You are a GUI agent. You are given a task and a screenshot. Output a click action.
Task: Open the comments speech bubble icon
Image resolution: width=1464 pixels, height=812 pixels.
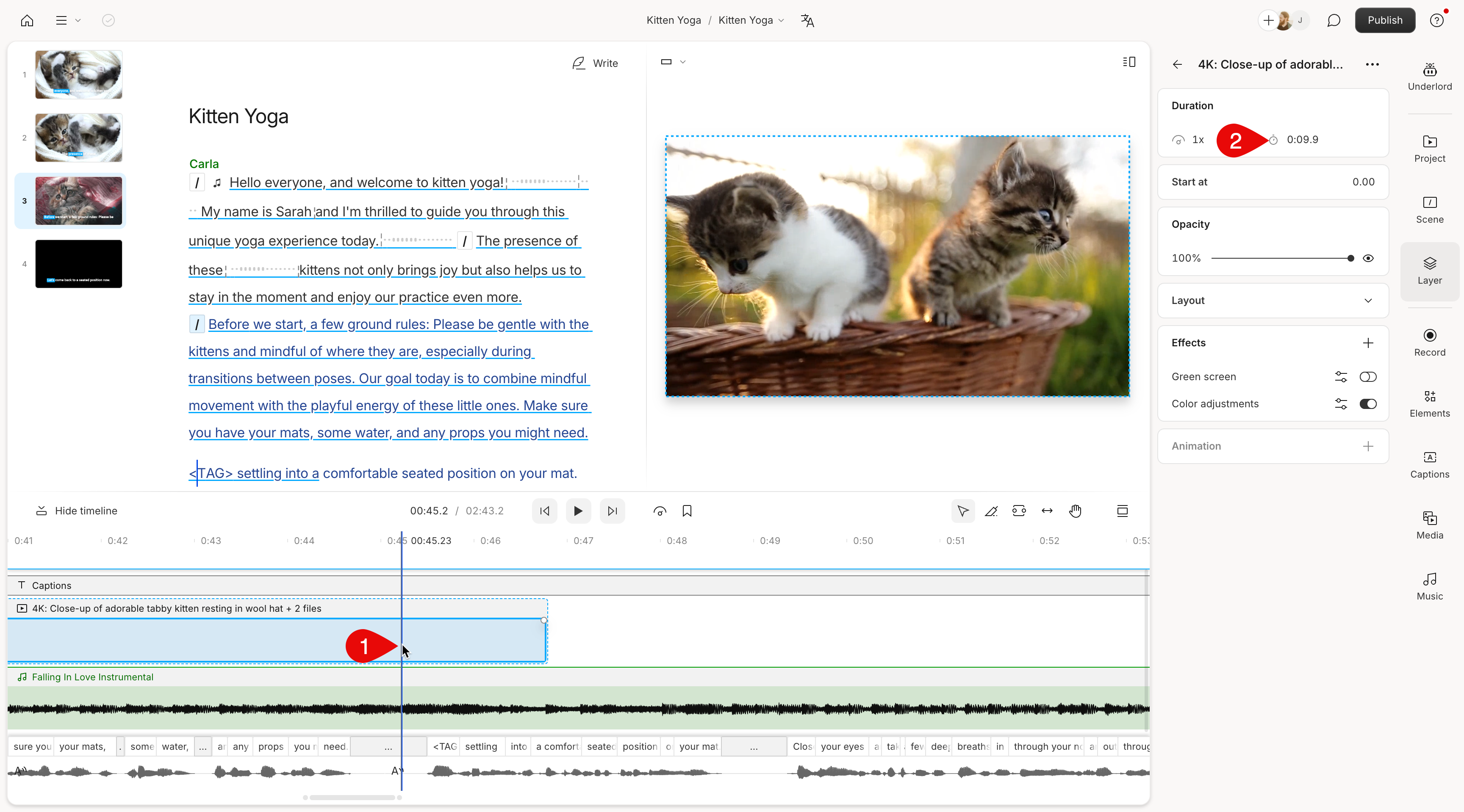[1333, 20]
